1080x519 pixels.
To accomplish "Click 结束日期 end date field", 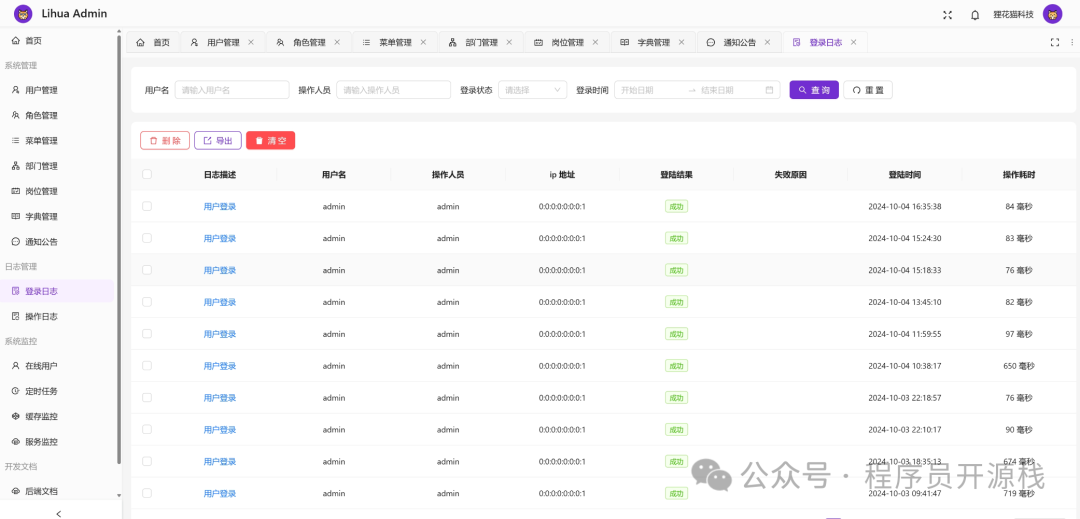I will pyautogui.click(x=729, y=90).
